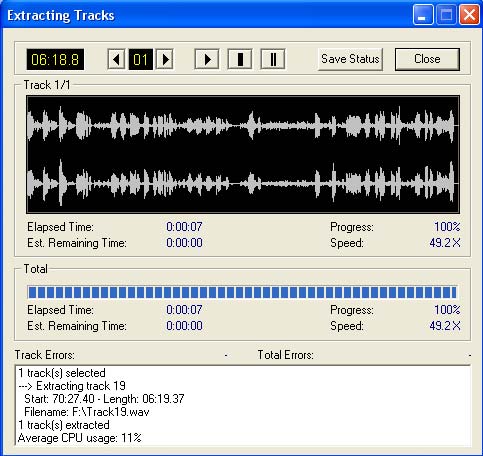
Task: Click the Close button
Action: 427,59
